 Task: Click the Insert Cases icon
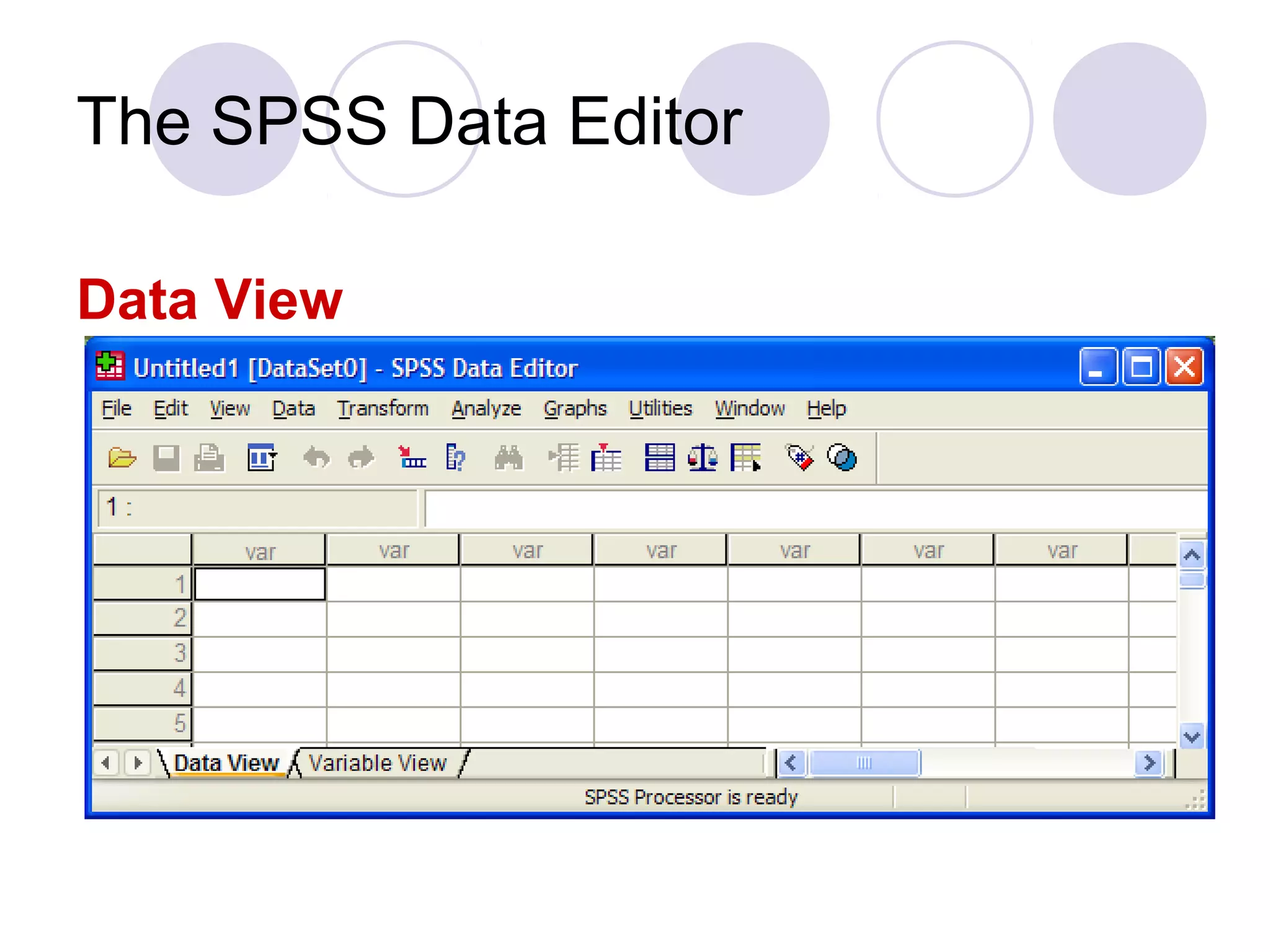tap(564, 458)
